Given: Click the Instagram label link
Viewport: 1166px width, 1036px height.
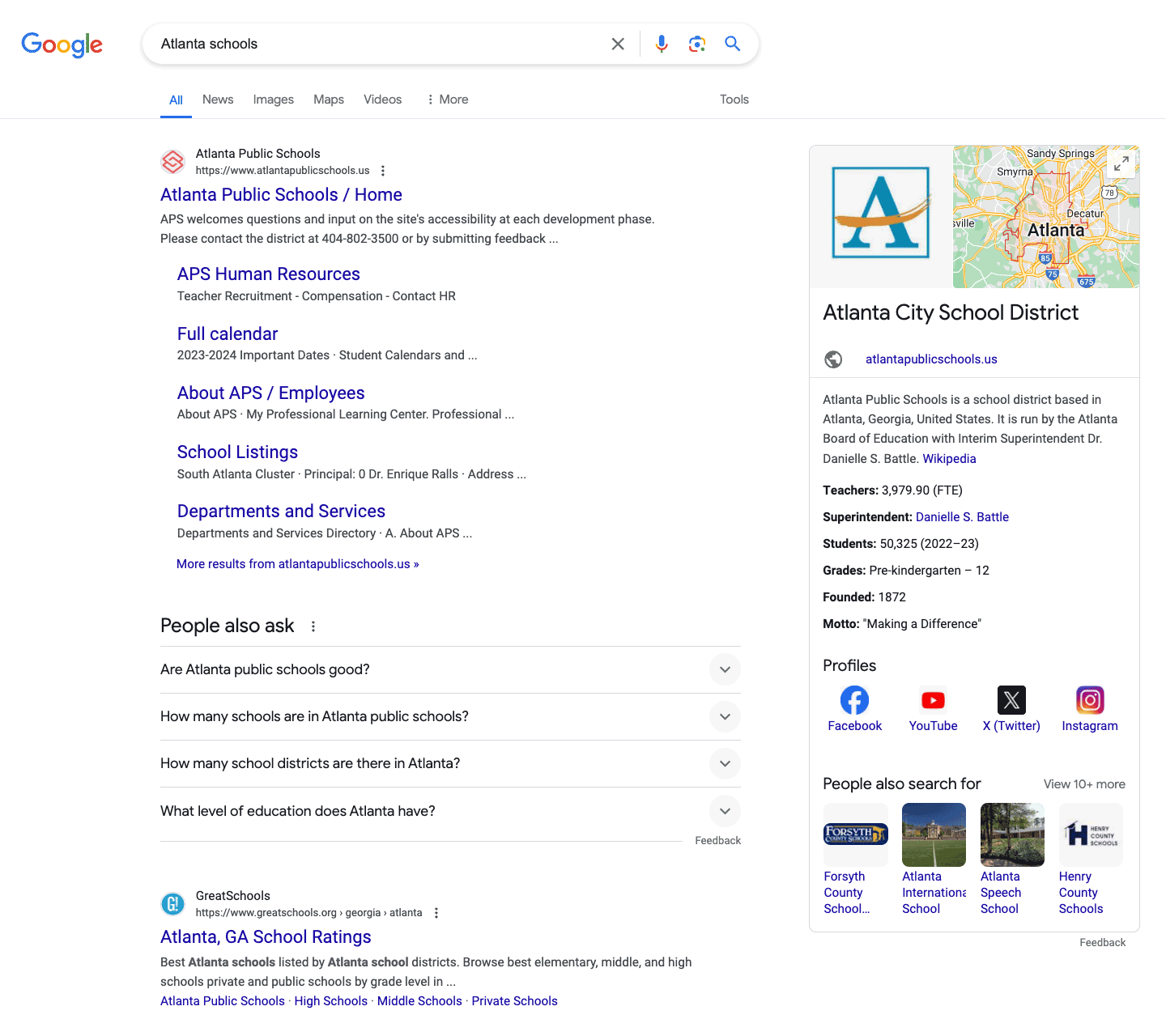Looking at the screenshot, I should pyautogui.click(x=1090, y=726).
